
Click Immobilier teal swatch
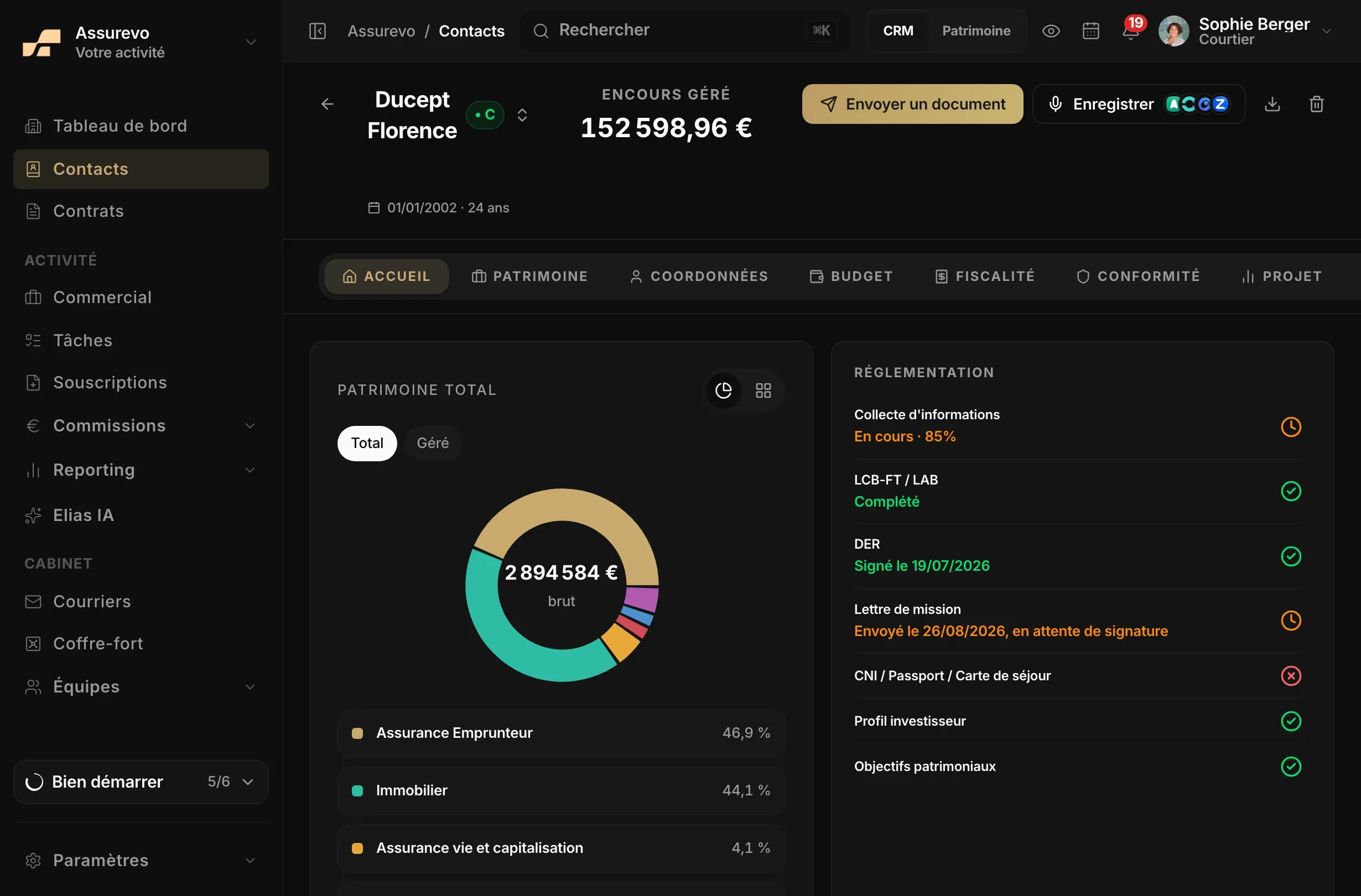[x=357, y=791]
